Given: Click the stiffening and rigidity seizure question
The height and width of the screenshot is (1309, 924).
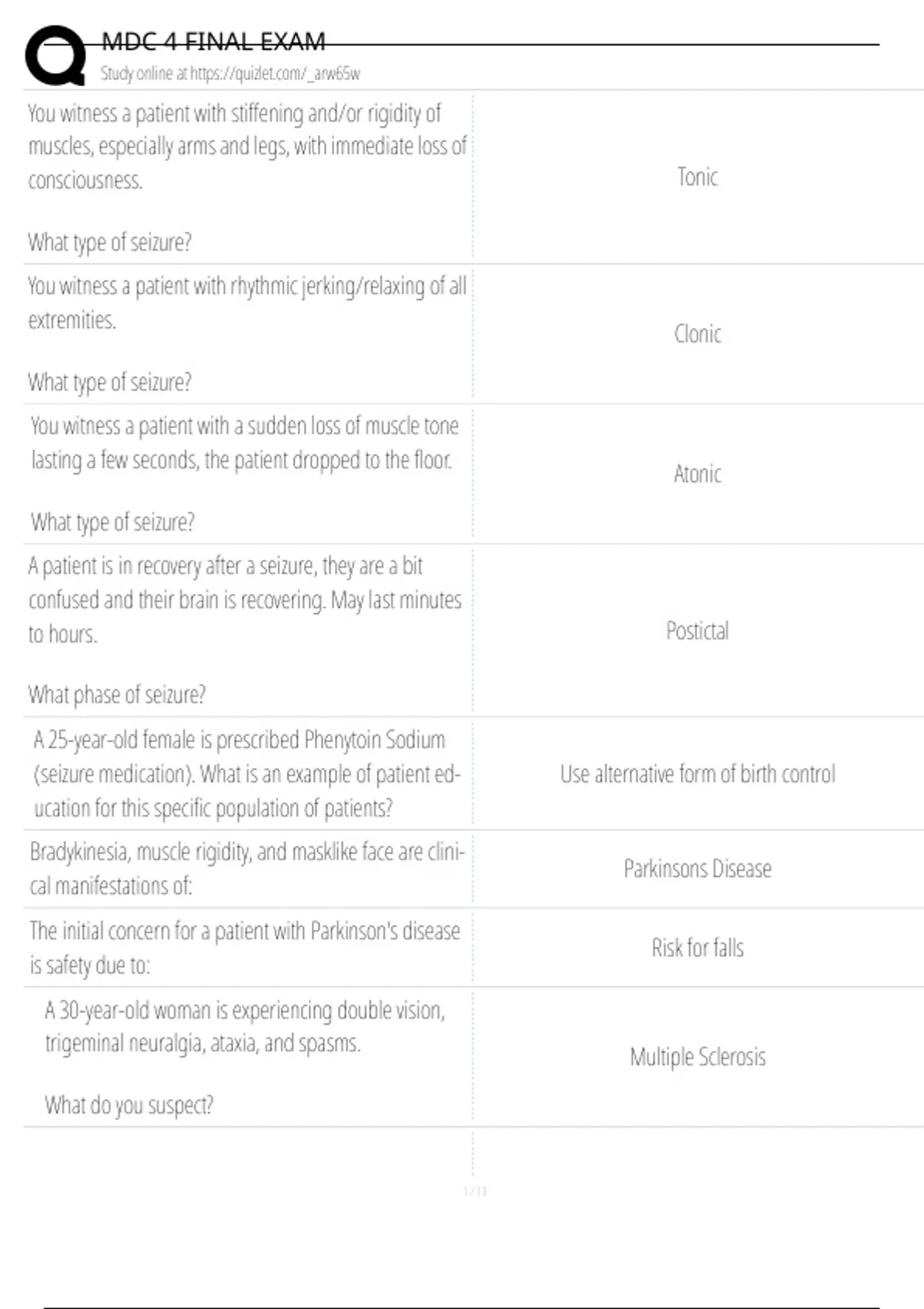Looking at the screenshot, I should (x=246, y=146).
